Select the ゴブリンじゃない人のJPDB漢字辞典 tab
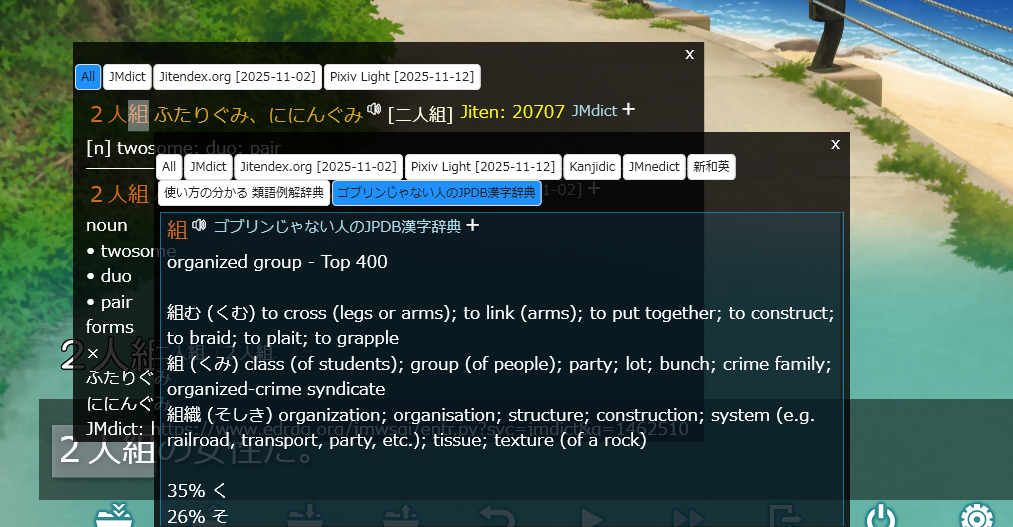This screenshot has height=527, width=1013. [x=436, y=192]
